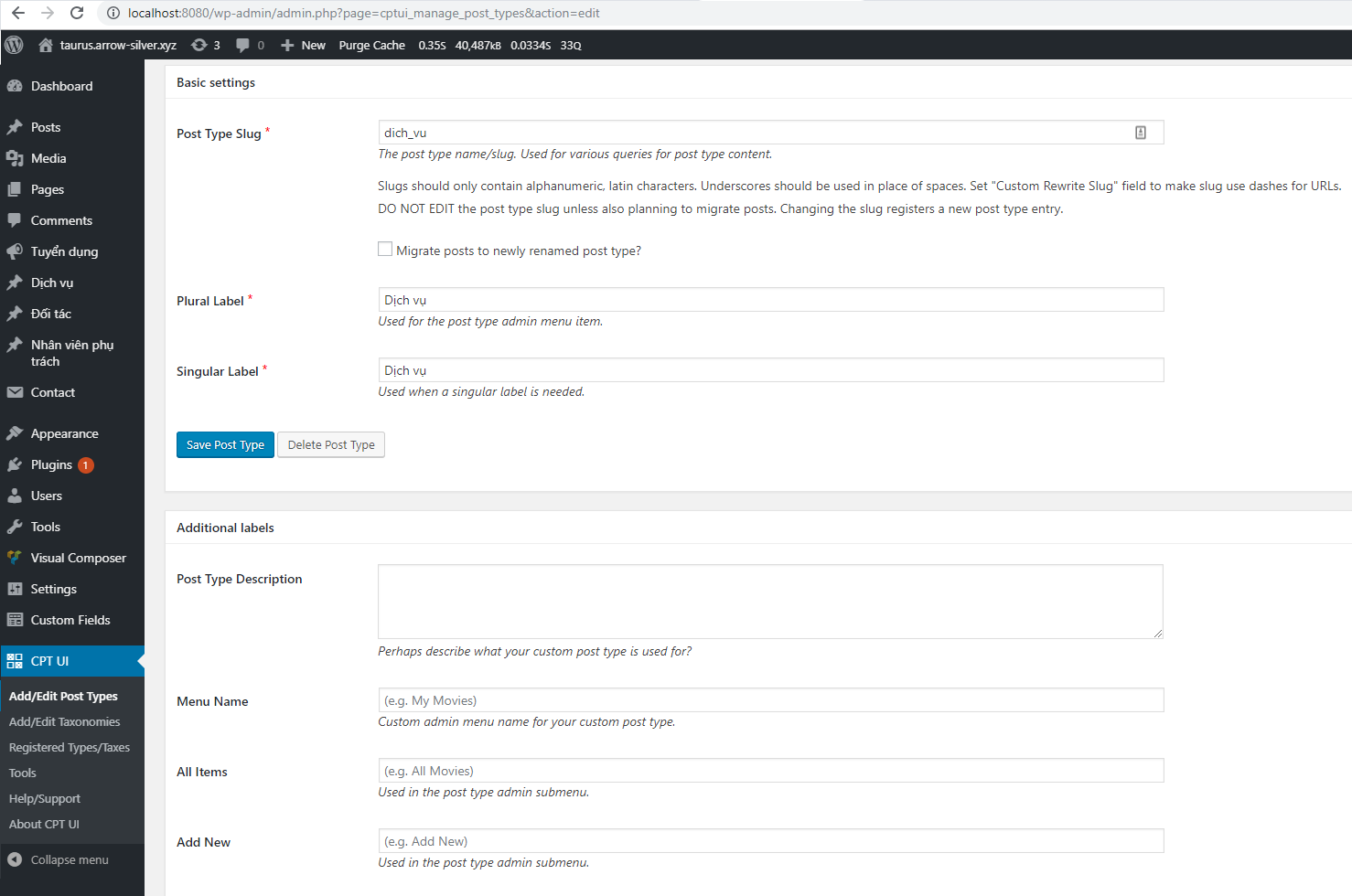1352x896 pixels.
Task: Go to Add/Edit Taxonomies submenu
Action: [64, 721]
